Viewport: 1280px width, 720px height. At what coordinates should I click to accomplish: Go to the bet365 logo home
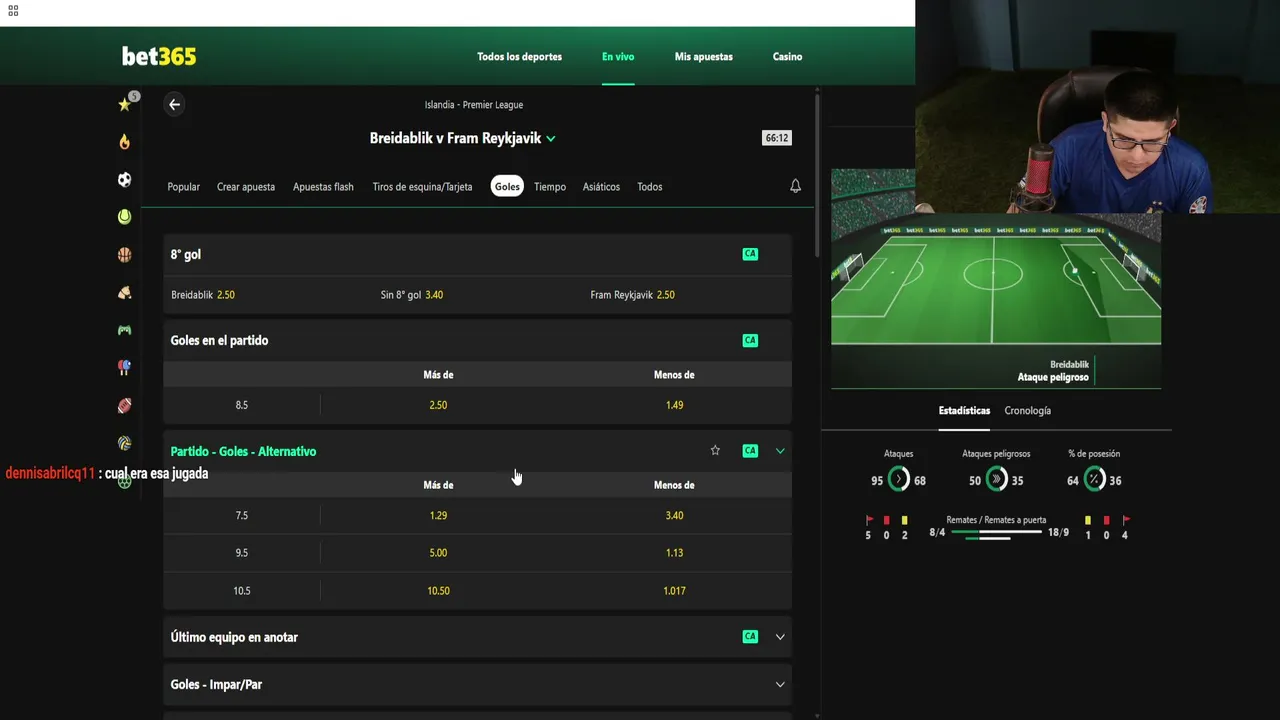[159, 56]
